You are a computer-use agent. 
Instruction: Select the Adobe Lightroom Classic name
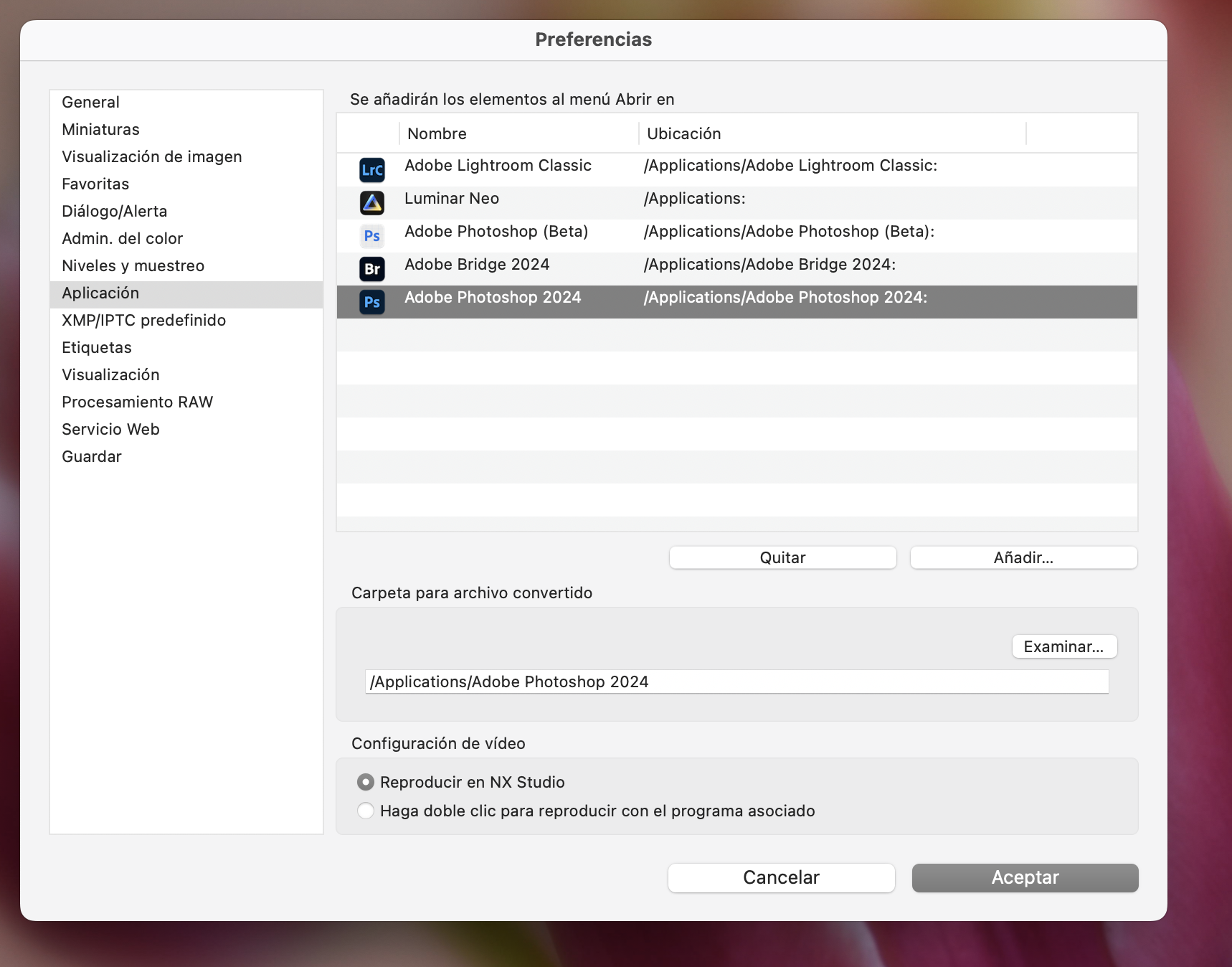[498, 166]
